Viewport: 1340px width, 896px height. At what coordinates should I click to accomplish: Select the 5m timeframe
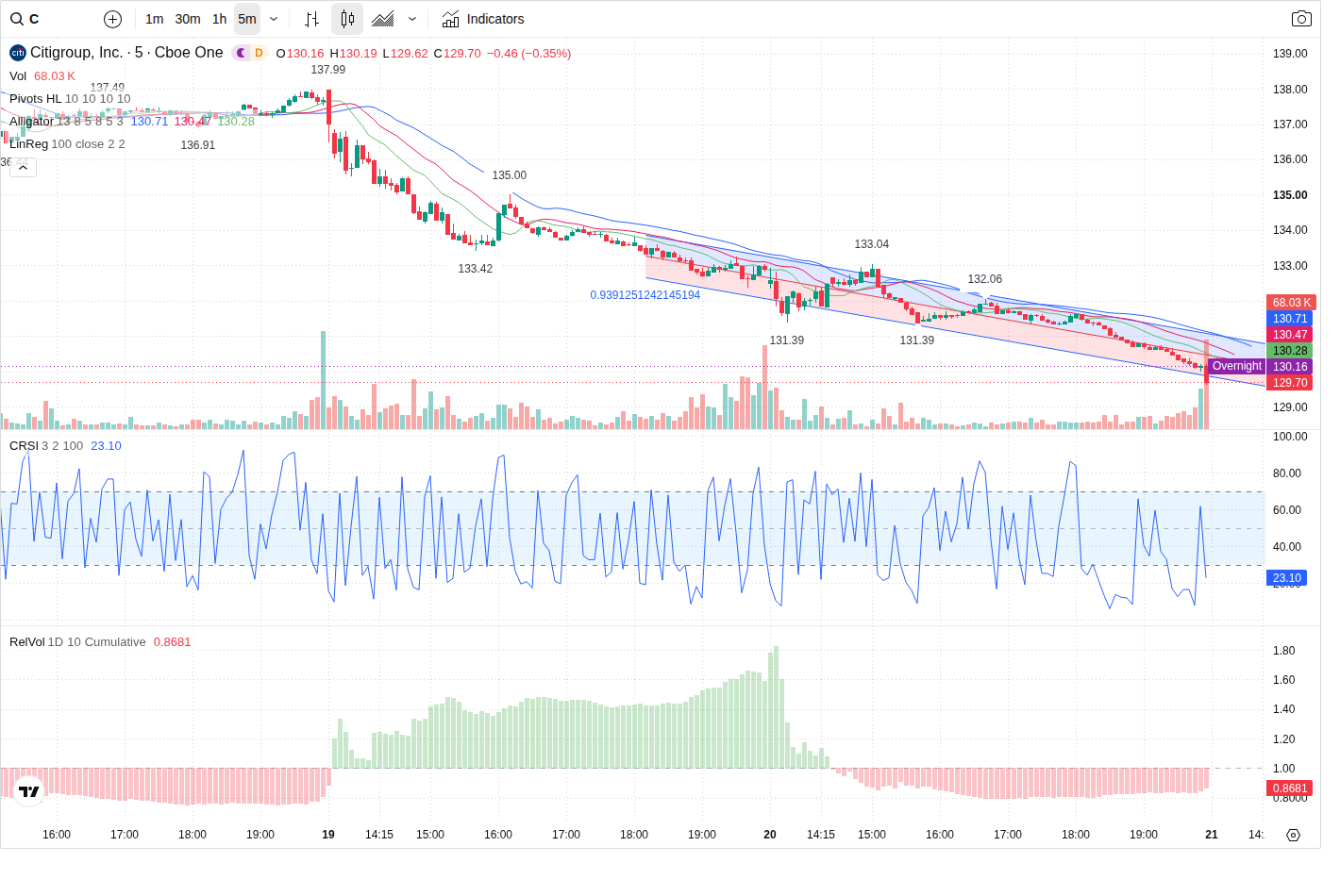[x=247, y=19]
